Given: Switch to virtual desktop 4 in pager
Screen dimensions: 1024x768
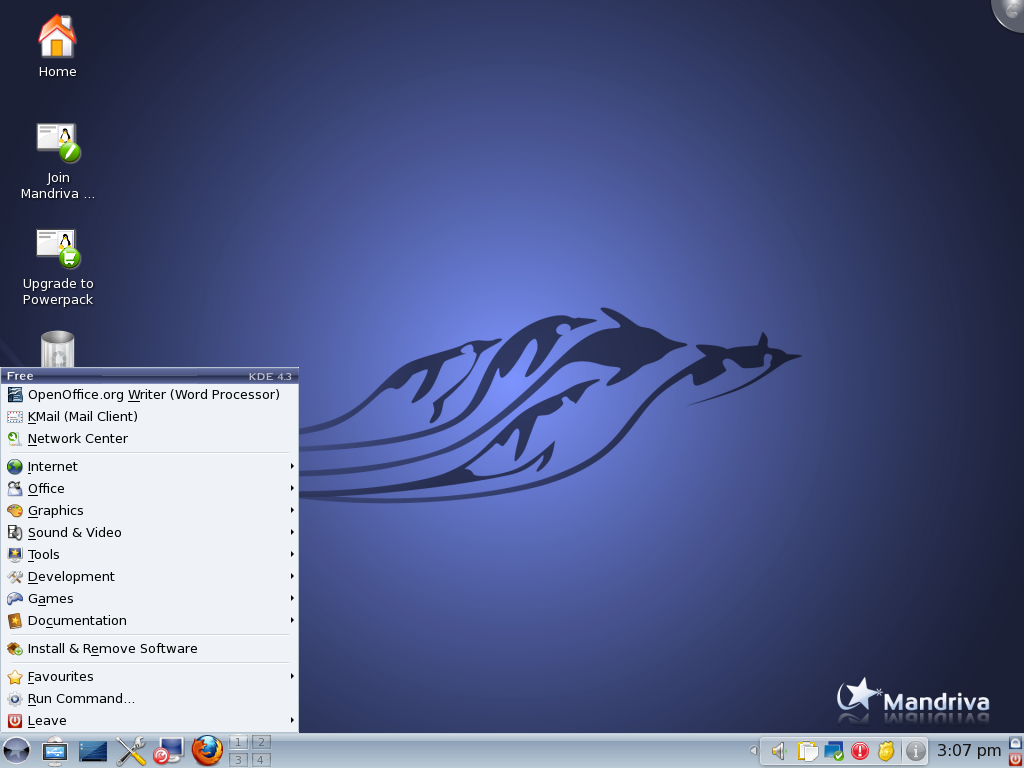Looking at the screenshot, I should [261, 760].
